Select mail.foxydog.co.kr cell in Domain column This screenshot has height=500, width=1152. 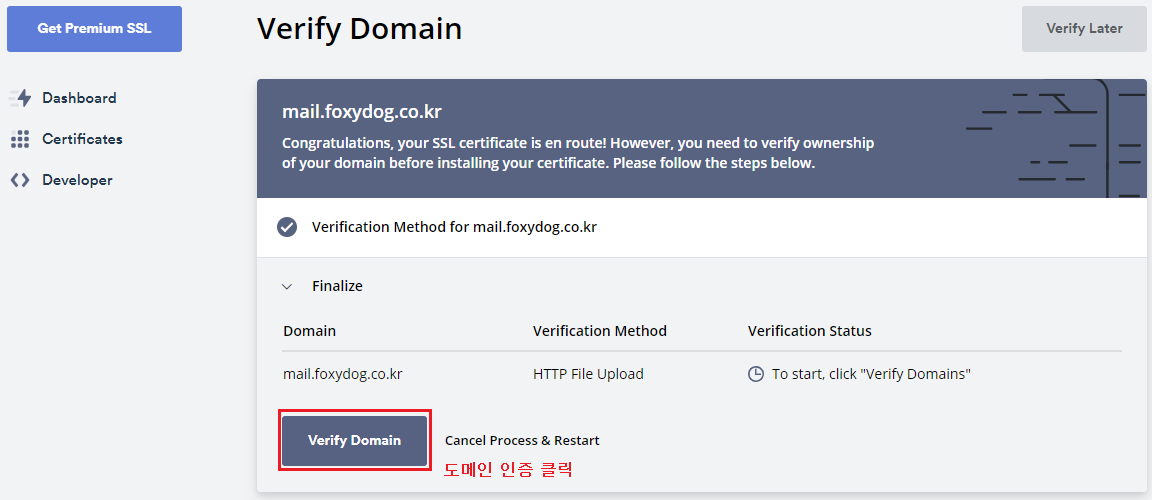(342, 374)
